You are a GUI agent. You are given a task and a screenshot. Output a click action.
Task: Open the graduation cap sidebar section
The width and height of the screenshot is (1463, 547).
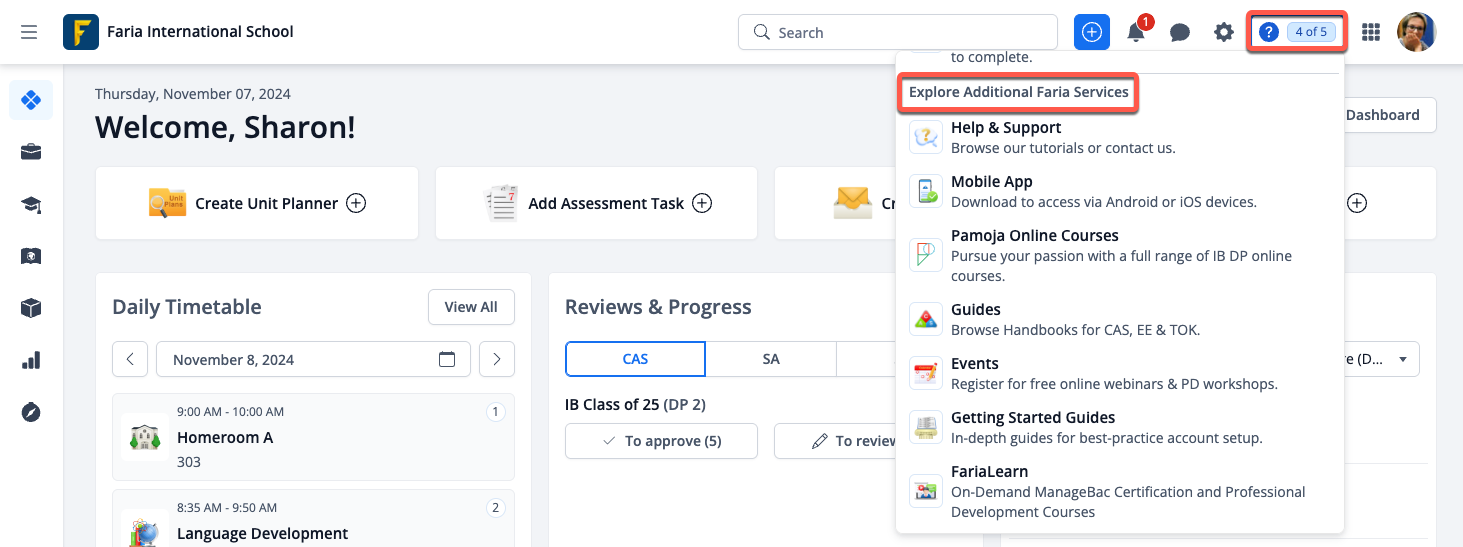click(31, 204)
